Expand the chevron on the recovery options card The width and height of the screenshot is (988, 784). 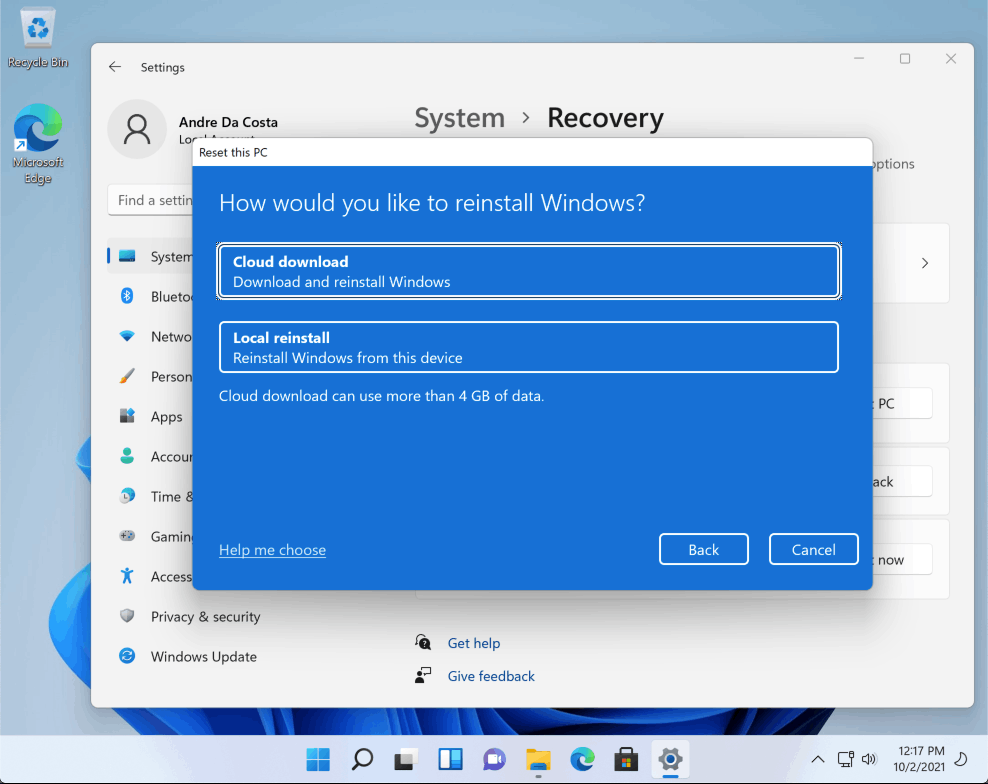[924, 262]
